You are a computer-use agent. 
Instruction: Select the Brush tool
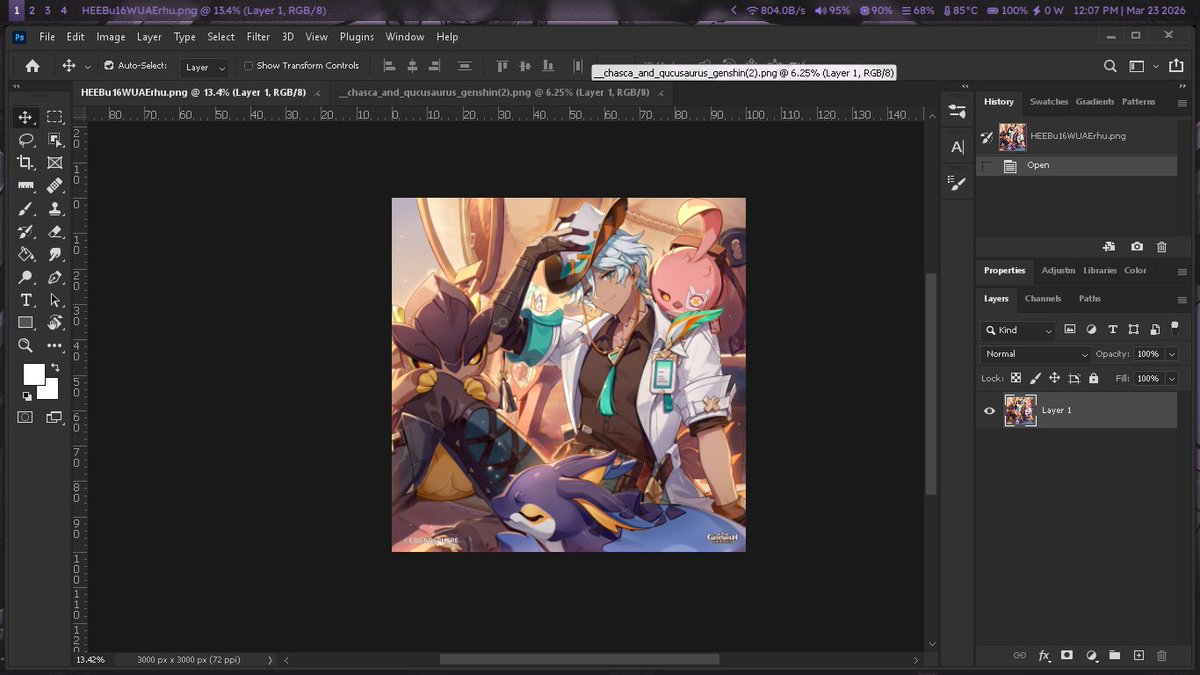click(x=26, y=209)
